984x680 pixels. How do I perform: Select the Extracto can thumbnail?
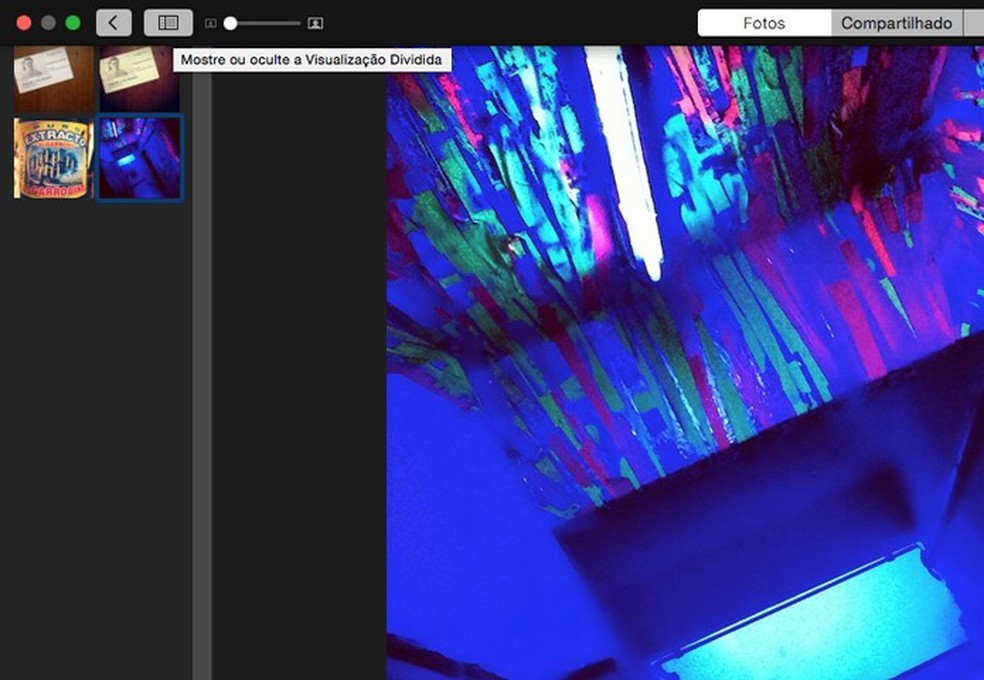coord(54,158)
